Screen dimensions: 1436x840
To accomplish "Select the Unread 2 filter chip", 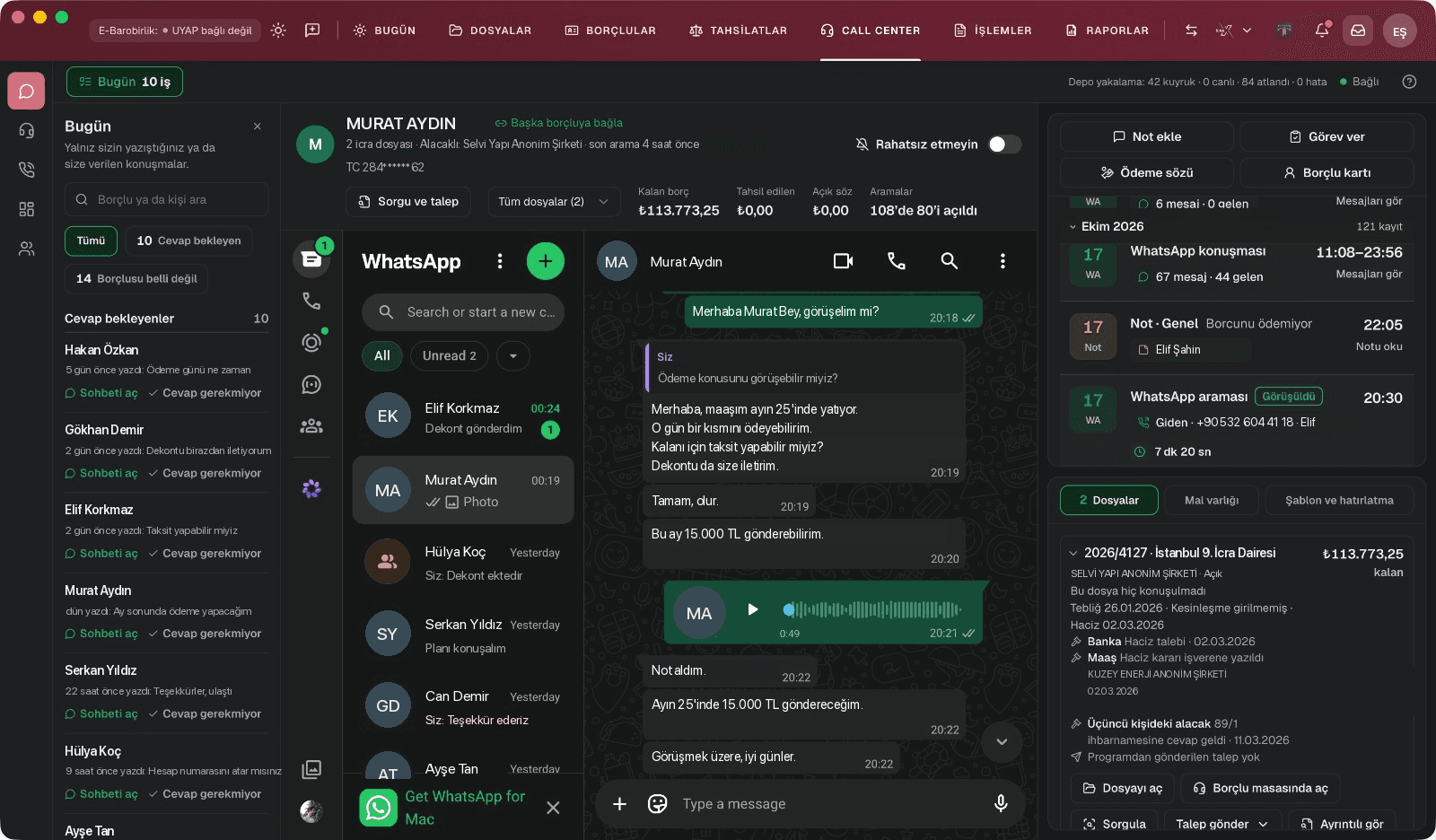I will (x=450, y=356).
